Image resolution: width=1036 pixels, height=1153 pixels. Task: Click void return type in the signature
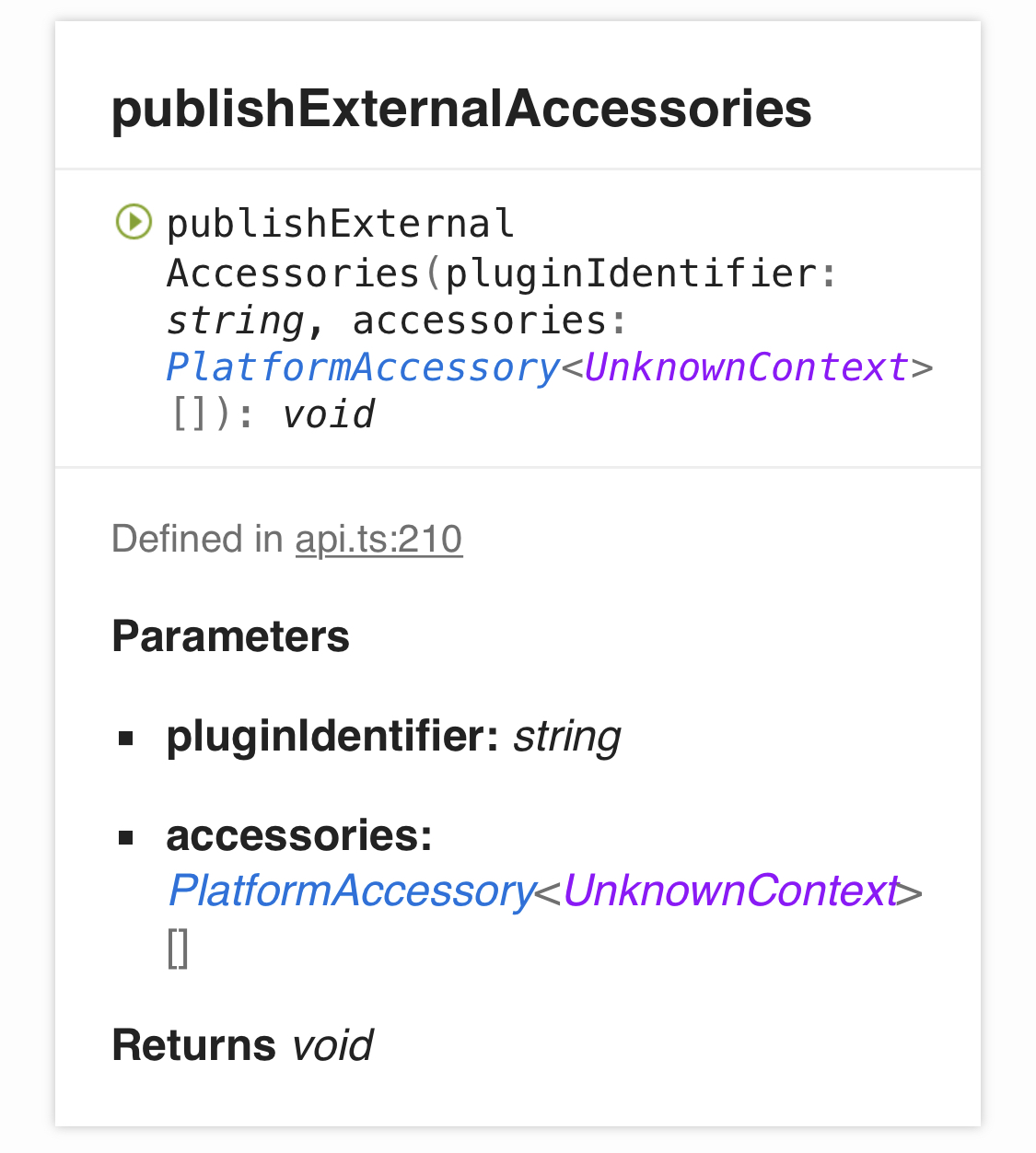pyautogui.click(x=329, y=414)
